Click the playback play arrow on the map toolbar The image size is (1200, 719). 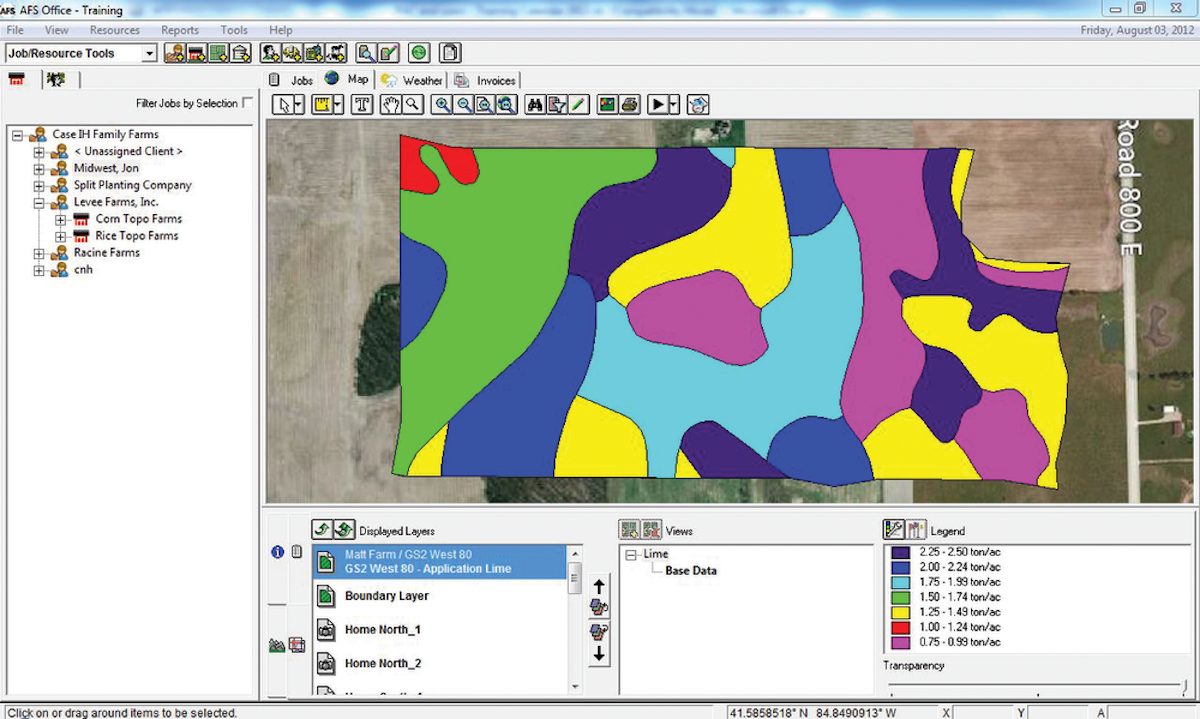point(658,104)
